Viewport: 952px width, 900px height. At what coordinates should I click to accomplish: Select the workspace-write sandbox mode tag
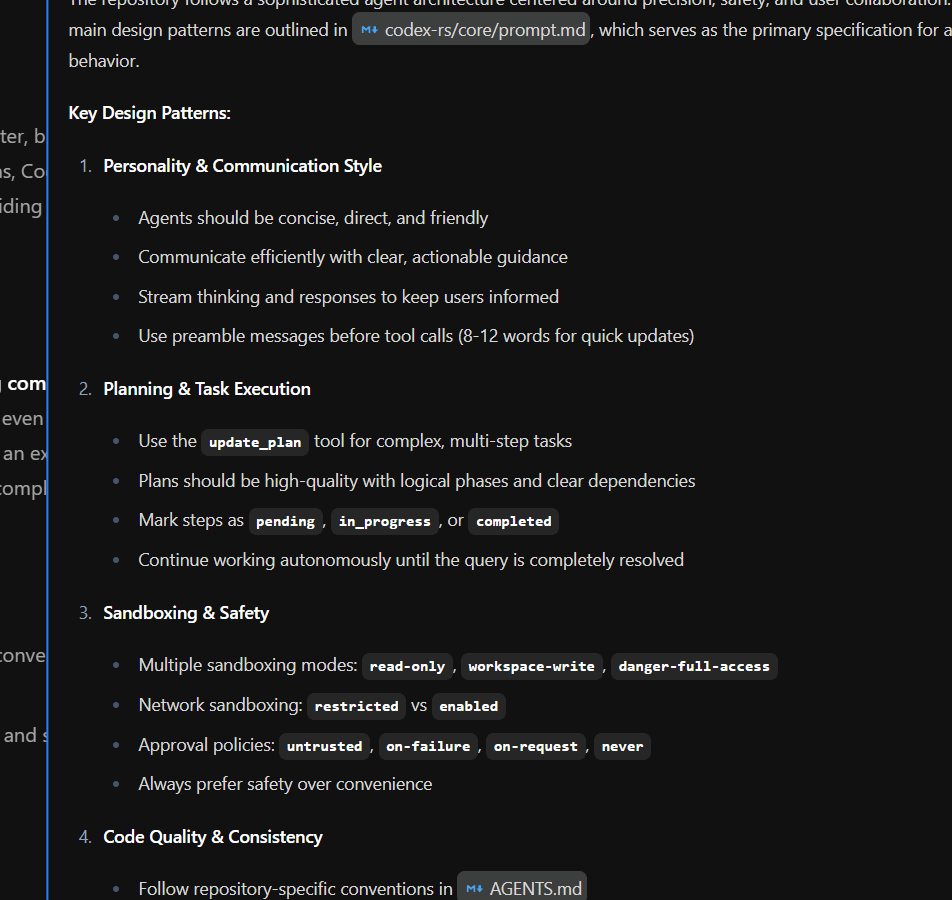point(531,666)
